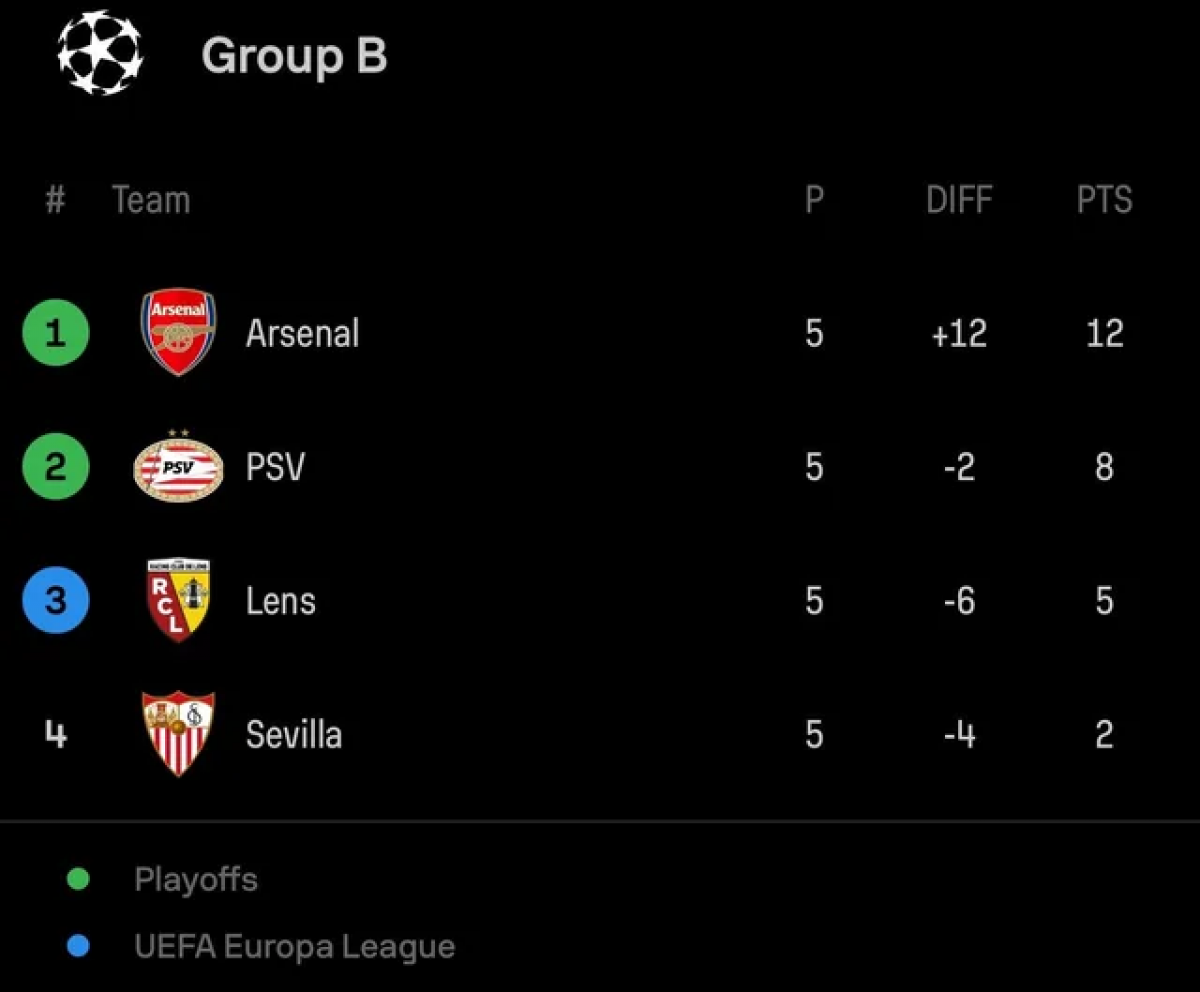Open the Sevilla club crest
Screen dimensions: 1200x992
coord(178,734)
